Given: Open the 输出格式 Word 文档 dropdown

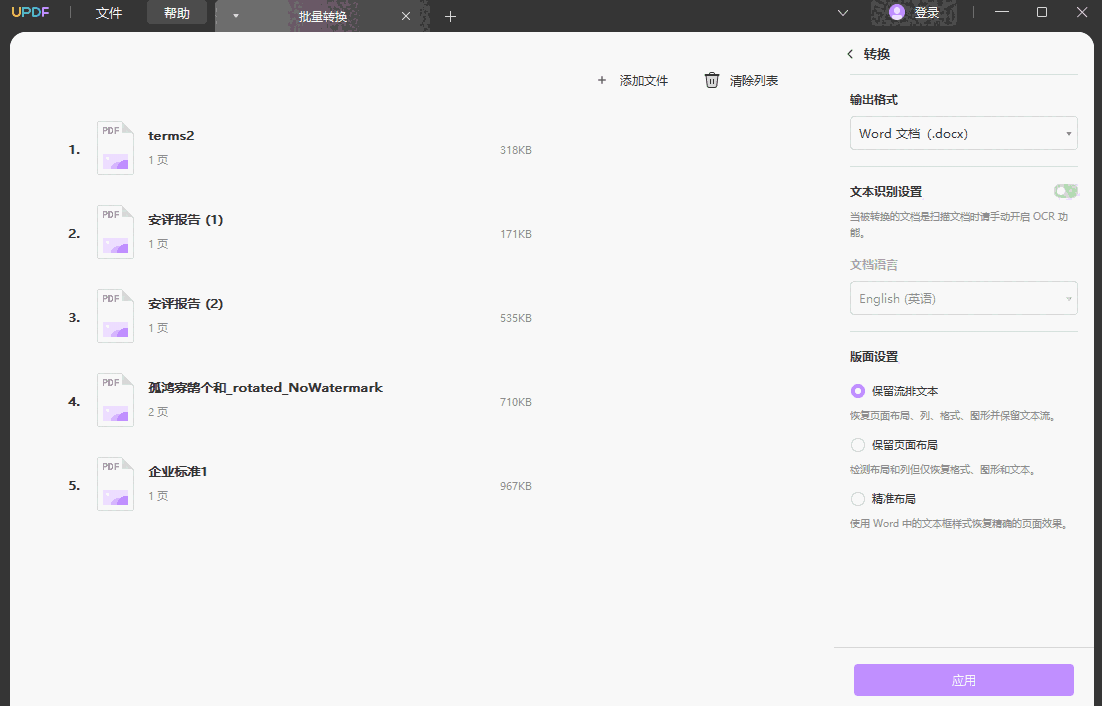Looking at the screenshot, I should 963,132.
